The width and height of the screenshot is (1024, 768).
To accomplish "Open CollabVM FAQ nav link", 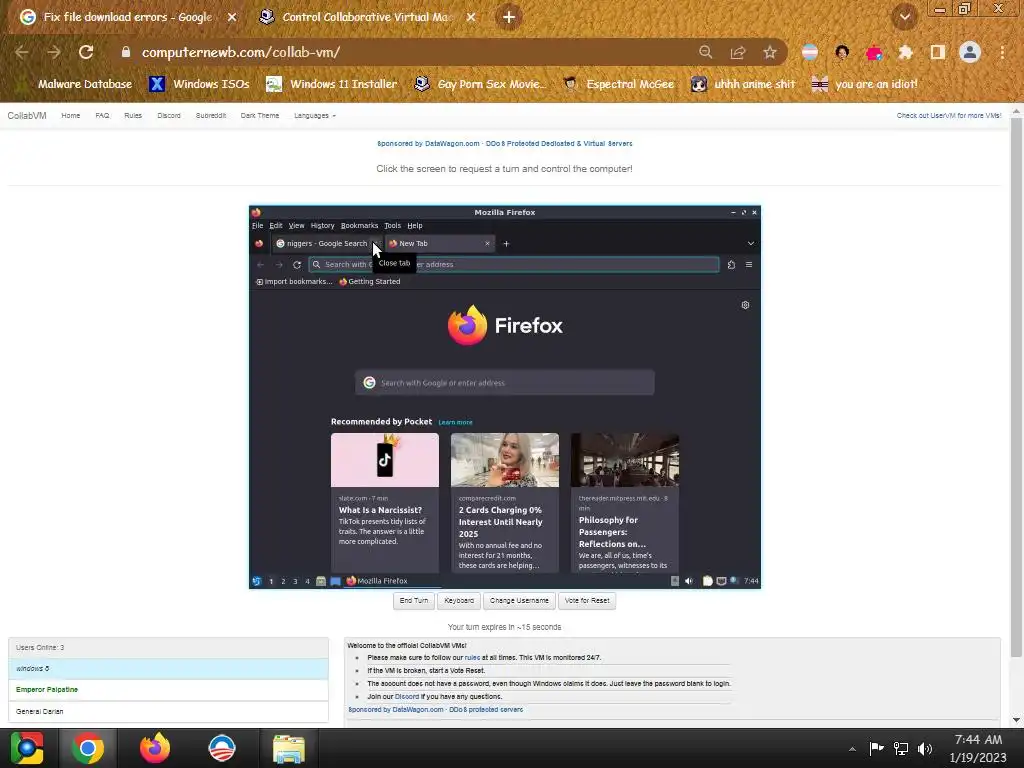I will [103, 116].
